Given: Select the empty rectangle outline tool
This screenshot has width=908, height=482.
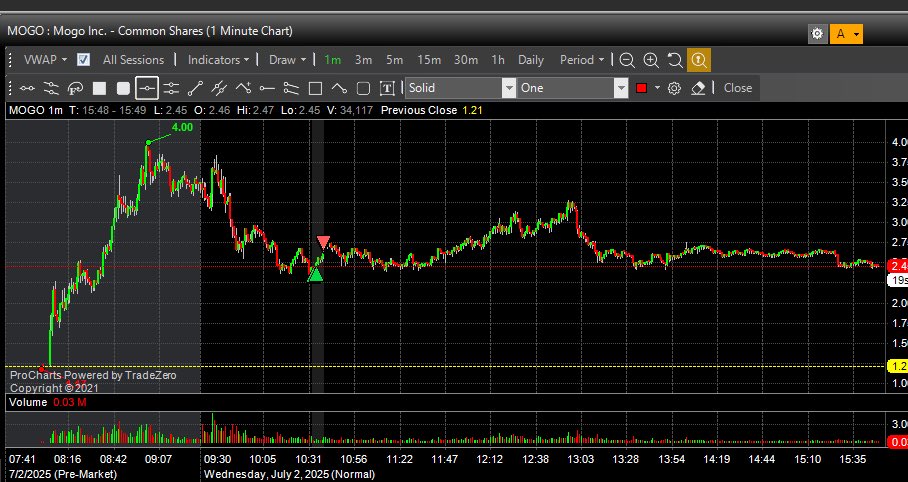Looking at the screenshot, I should [x=315, y=88].
